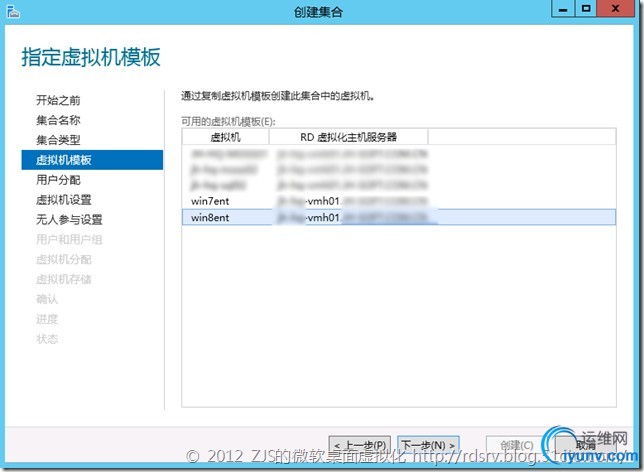
Task: Close the 创建集合 window
Action: point(616,9)
